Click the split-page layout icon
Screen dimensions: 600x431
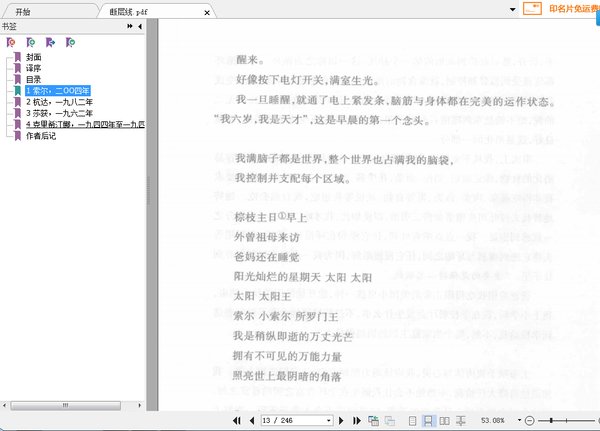461,421
